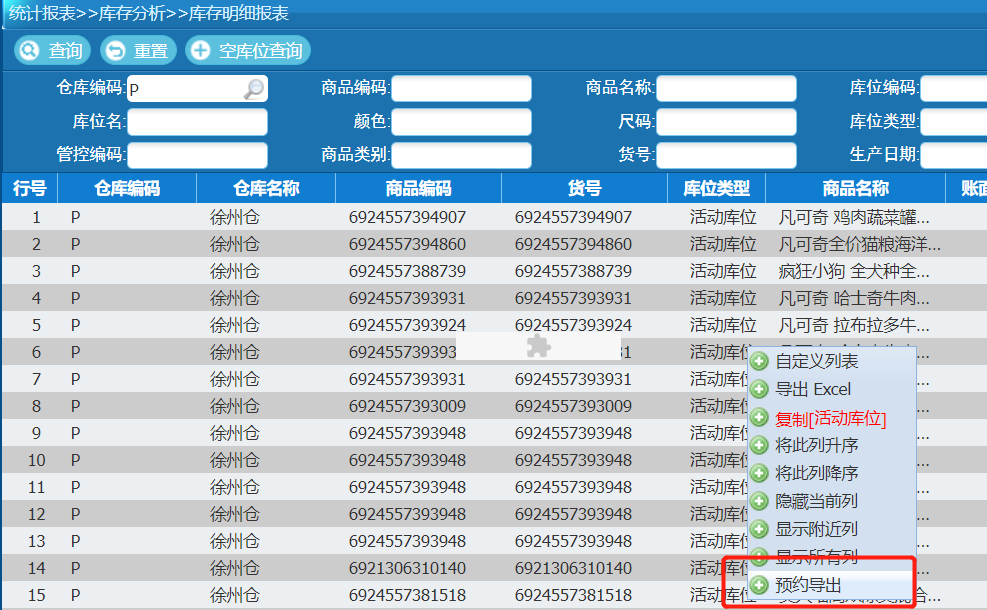Image resolution: width=987 pixels, height=610 pixels.
Task: Click the 管控编码 input field
Action: (198, 155)
